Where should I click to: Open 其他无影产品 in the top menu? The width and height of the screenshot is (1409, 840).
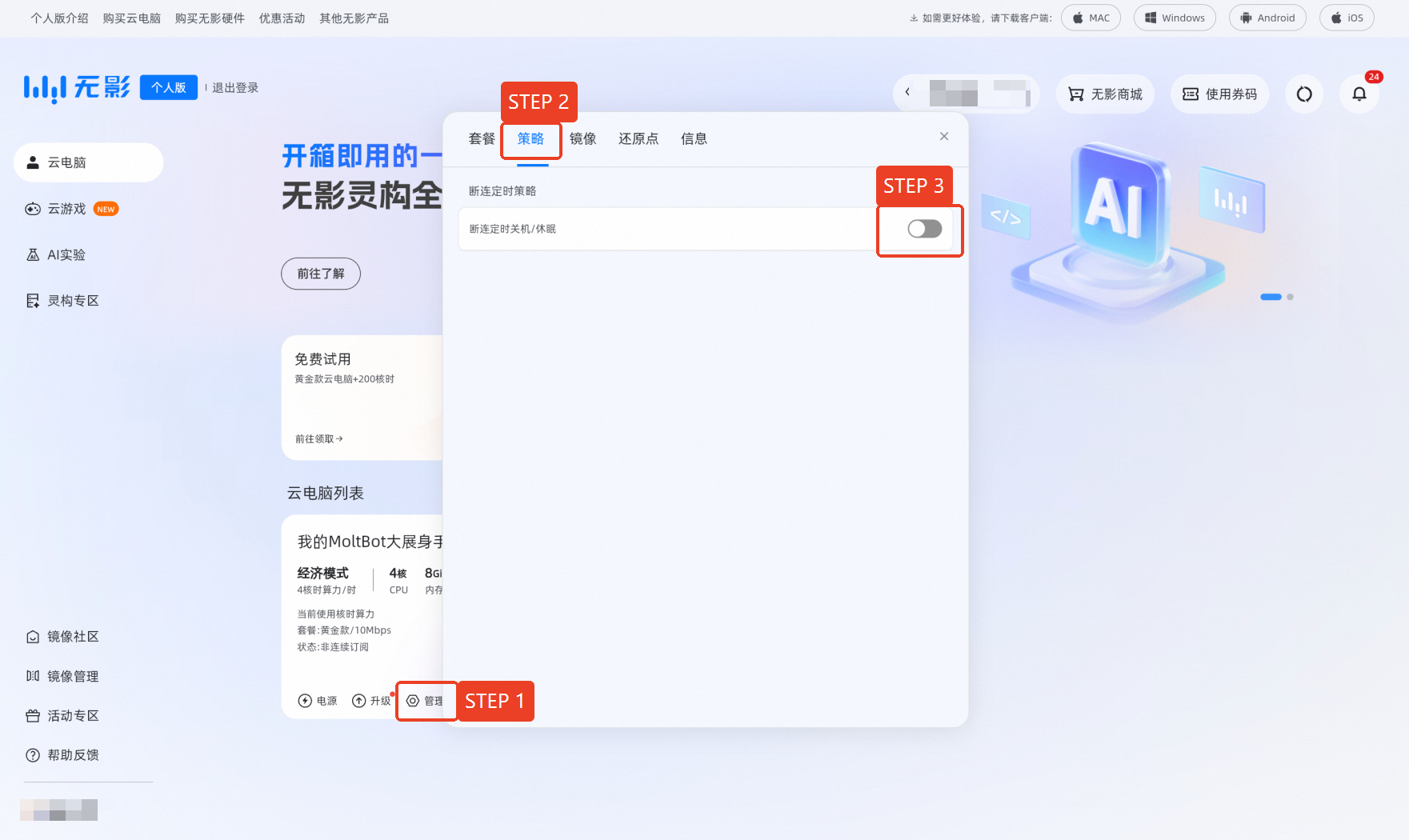[354, 18]
